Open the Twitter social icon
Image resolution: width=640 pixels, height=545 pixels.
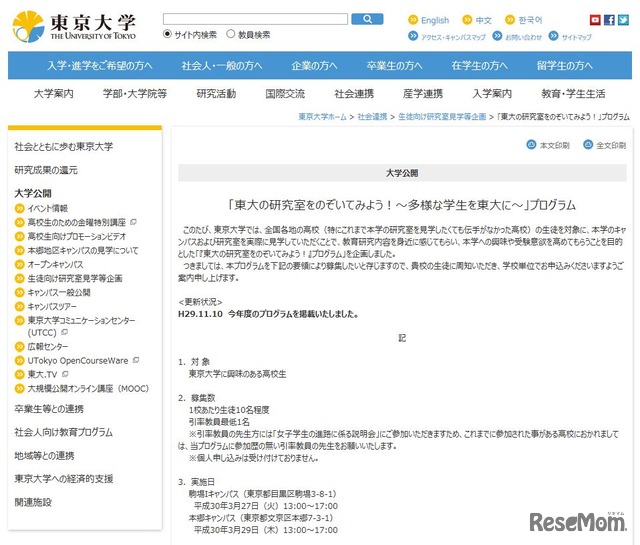[623, 20]
